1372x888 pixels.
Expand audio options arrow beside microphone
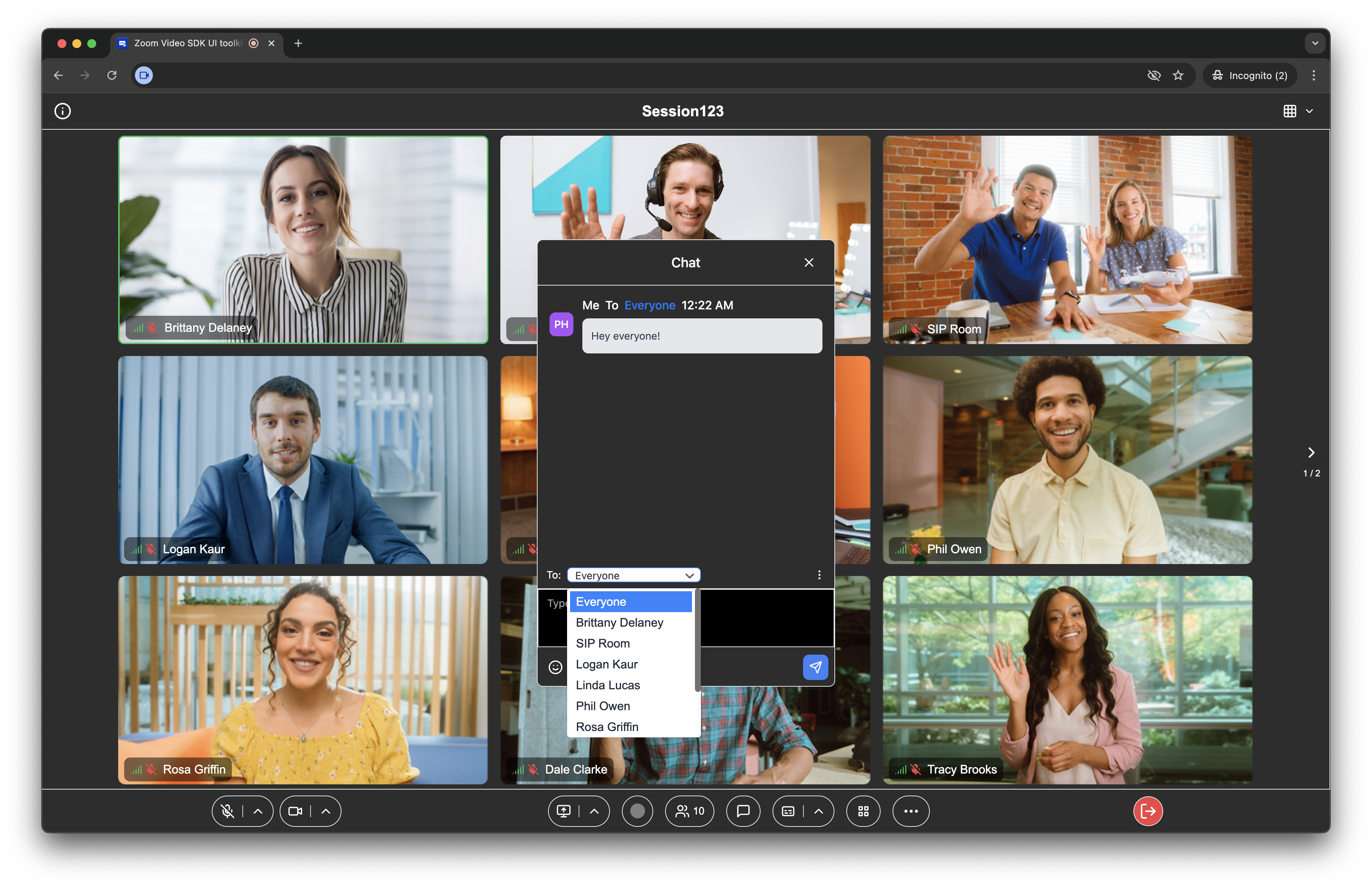[258, 811]
